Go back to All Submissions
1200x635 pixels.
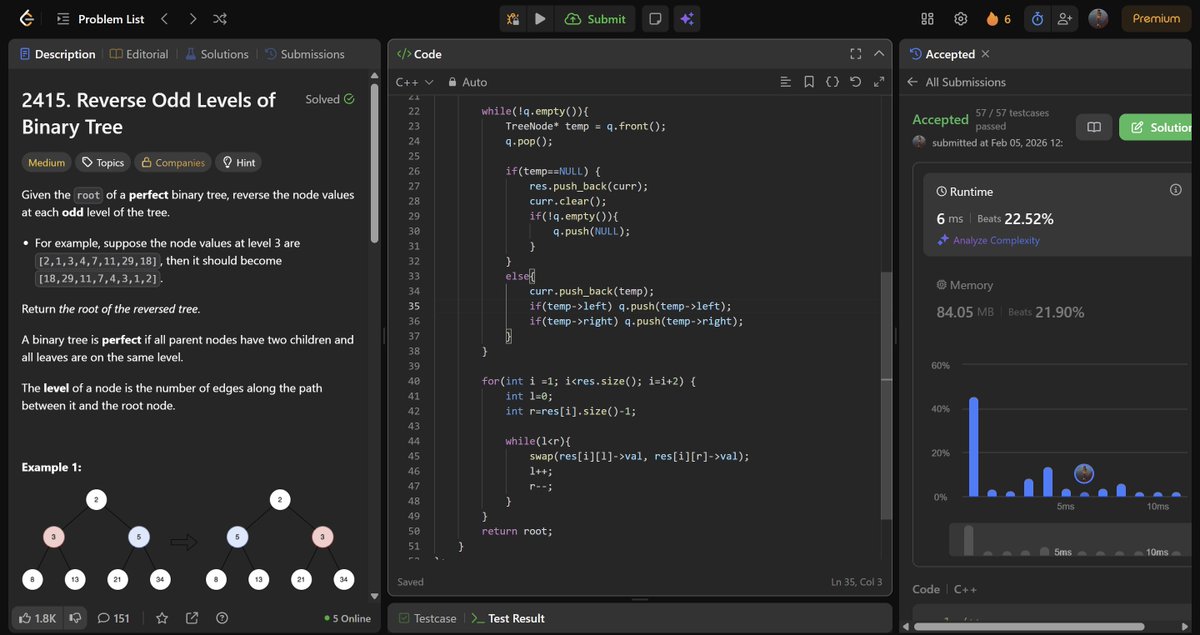click(x=956, y=82)
